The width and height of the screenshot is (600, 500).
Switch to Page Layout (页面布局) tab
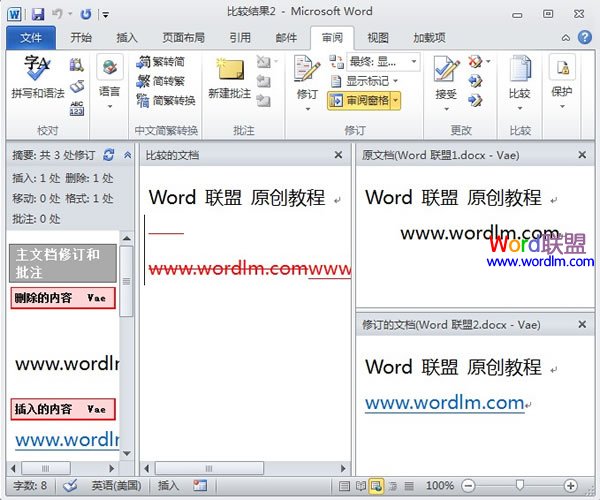[183, 37]
